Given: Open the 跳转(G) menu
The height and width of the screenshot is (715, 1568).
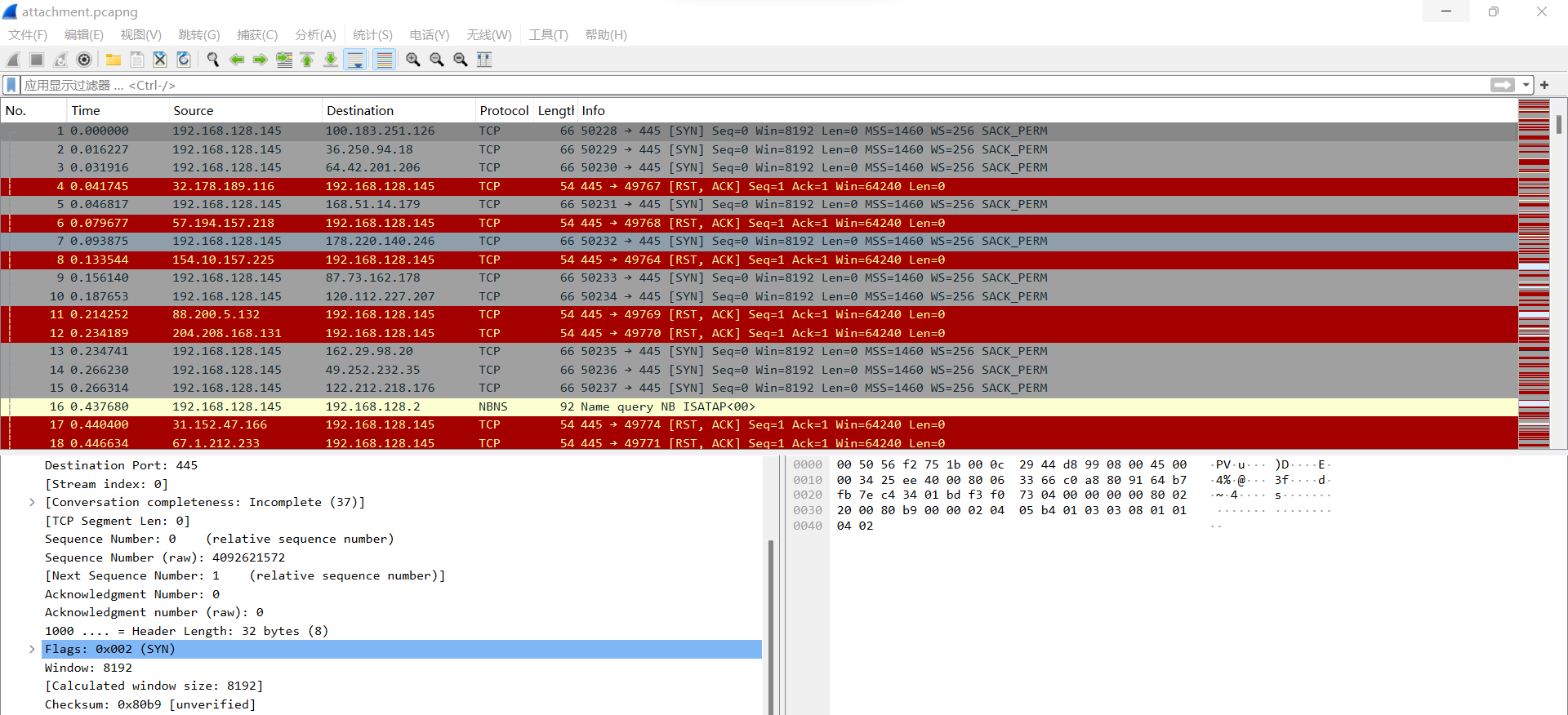Looking at the screenshot, I should pos(199,35).
